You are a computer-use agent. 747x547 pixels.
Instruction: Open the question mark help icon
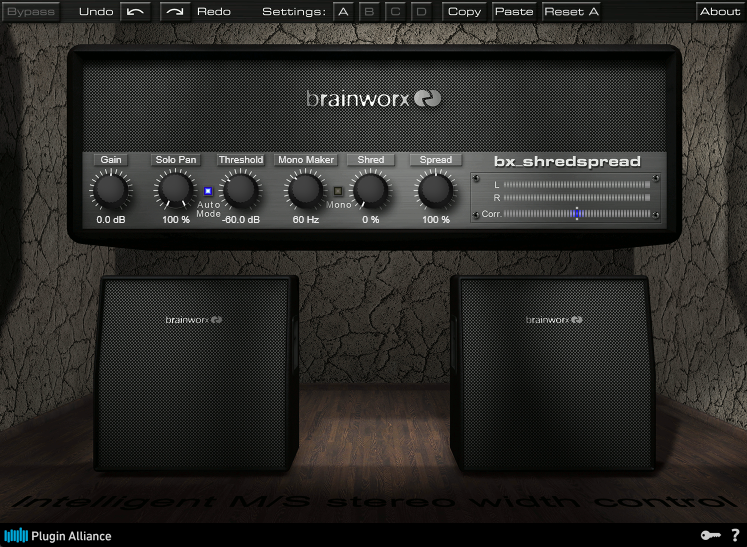coord(735,535)
